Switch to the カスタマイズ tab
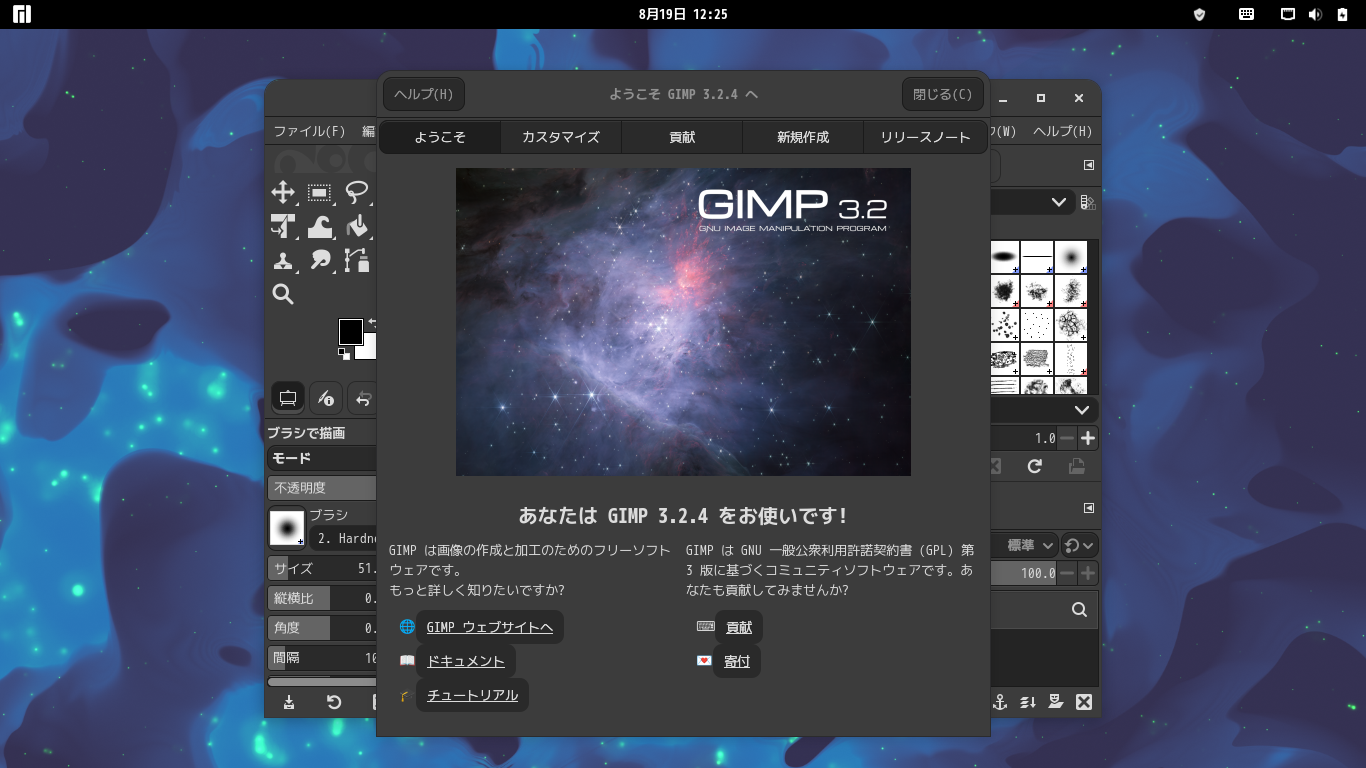1366x768 pixels. point(561,137)
